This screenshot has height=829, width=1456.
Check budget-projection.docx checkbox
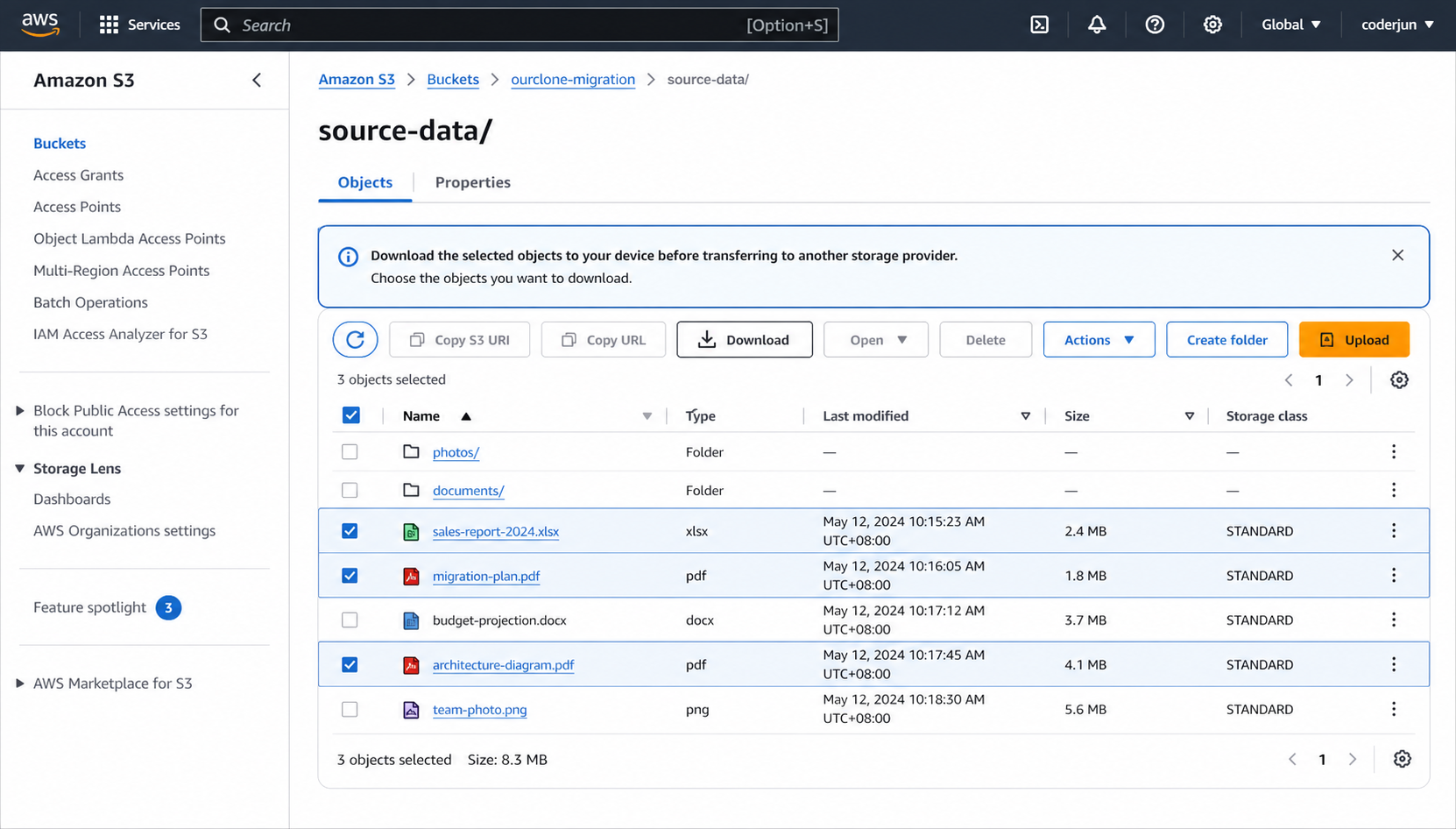click(x=350, y=620)
